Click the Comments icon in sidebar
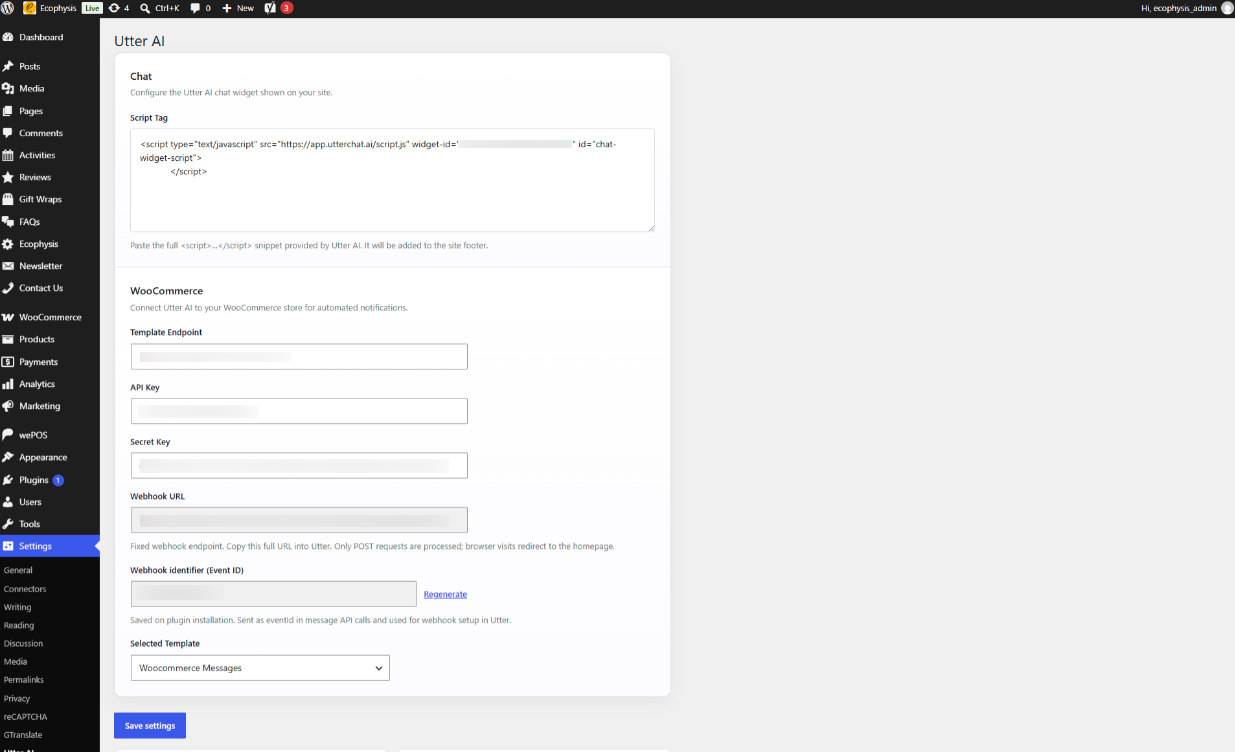This screenshot has width=1235, height=752. [9, 133]
